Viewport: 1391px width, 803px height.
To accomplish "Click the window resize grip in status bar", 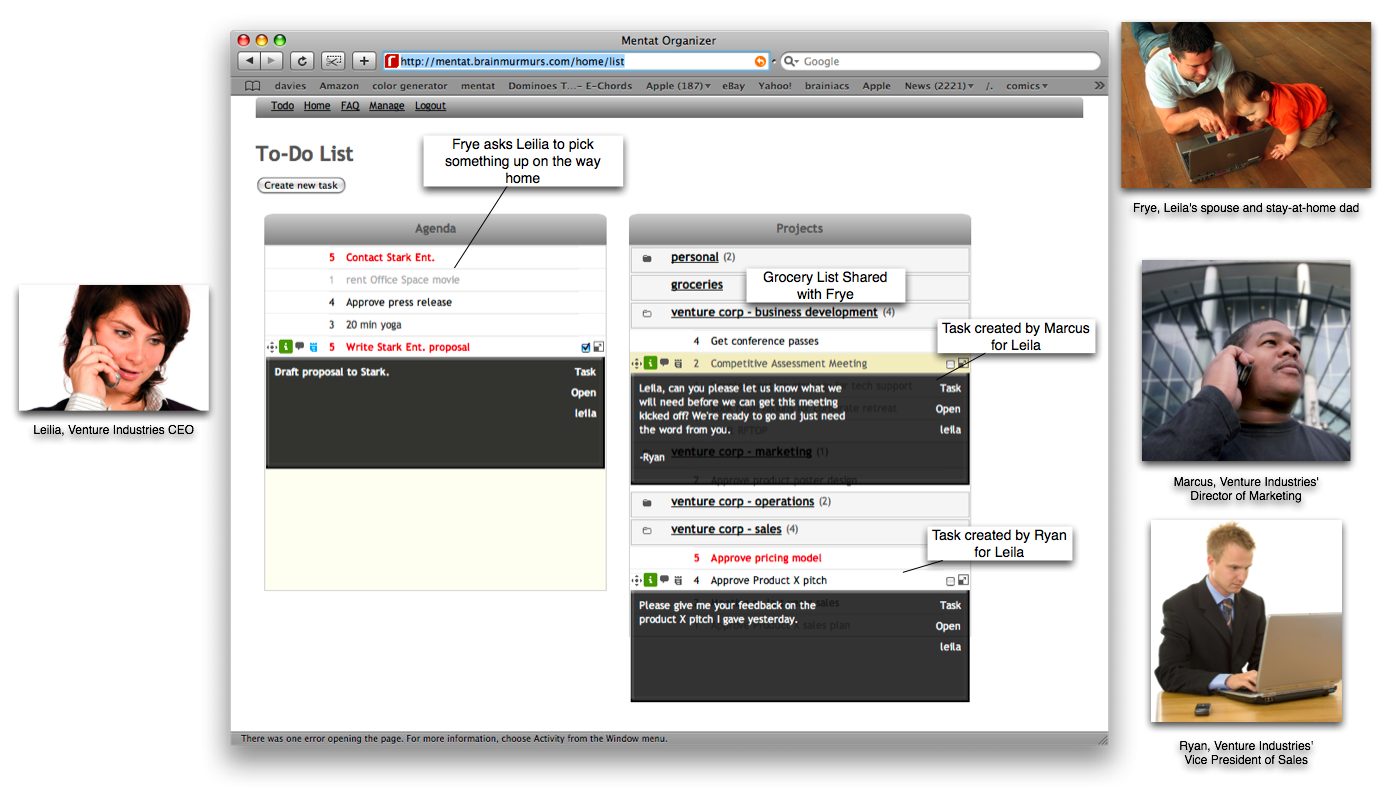I will pyautogui.click(x=1102, y=739).
